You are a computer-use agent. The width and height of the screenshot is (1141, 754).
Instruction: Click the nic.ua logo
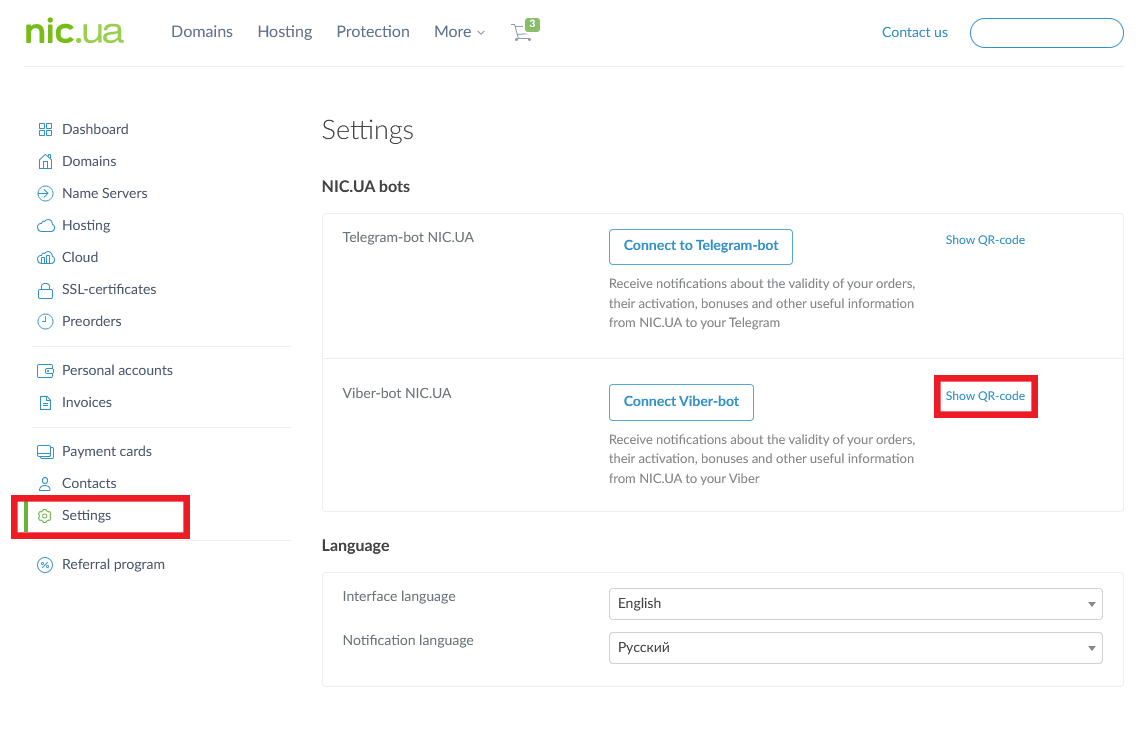[x=75, y=32]
